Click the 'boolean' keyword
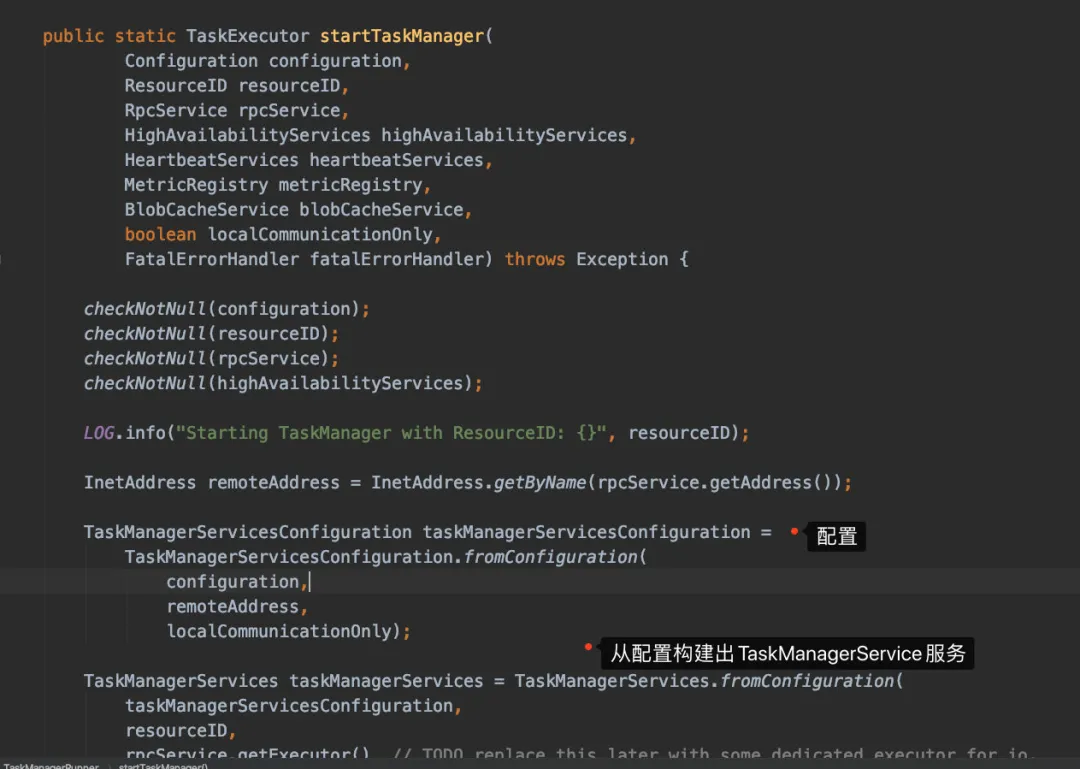This screenshot has height=769, width=1080. click(160, 234)
